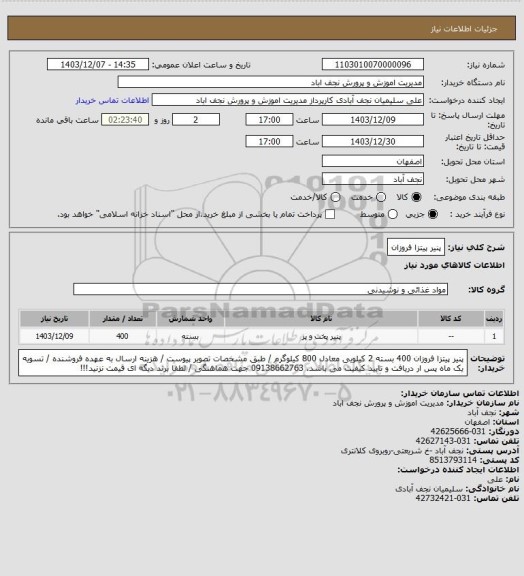Open the اطلاعات تماس خریدار link
The height and width of the screenshot is (576, 524).
[112, 100]
